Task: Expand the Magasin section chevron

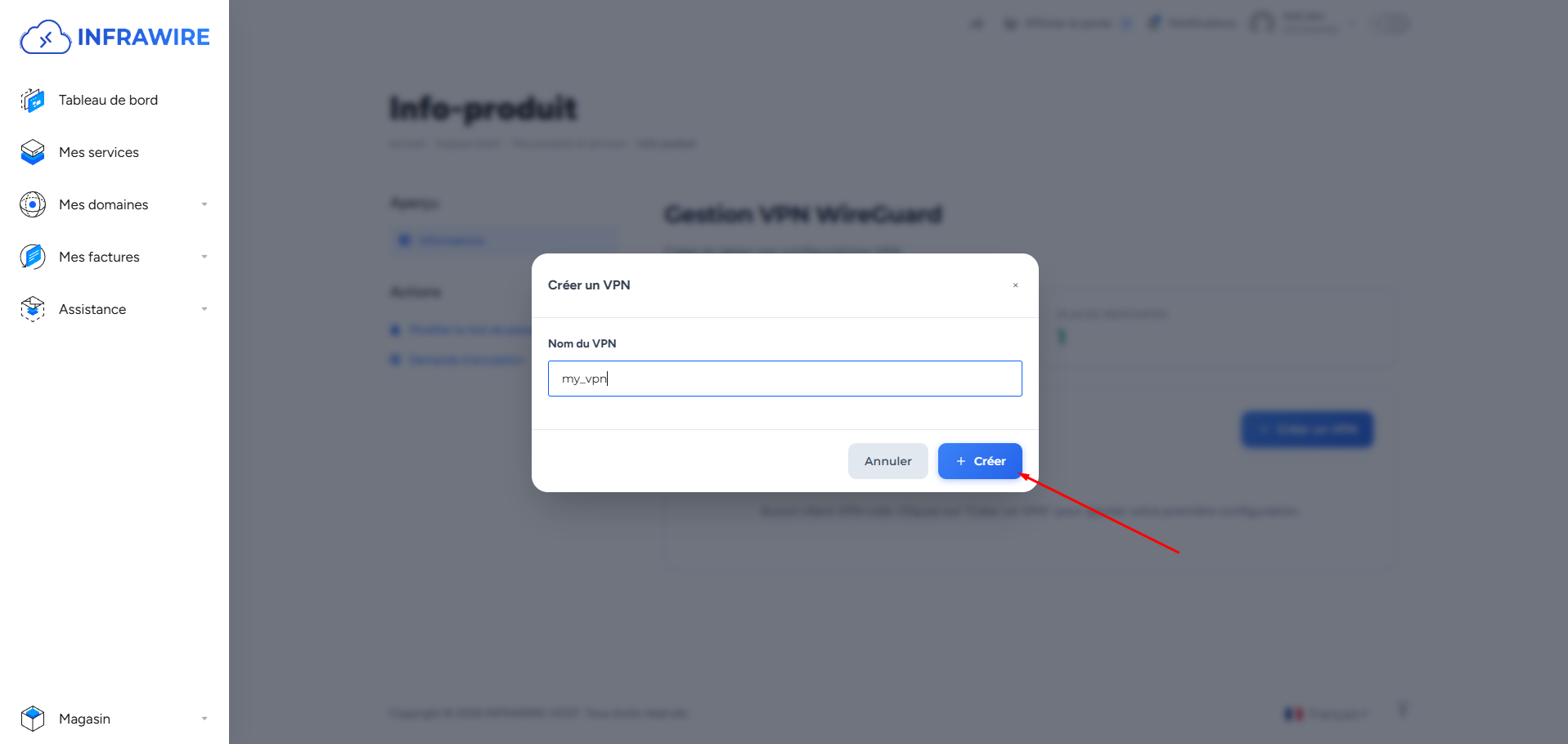Action: (204, 719)
